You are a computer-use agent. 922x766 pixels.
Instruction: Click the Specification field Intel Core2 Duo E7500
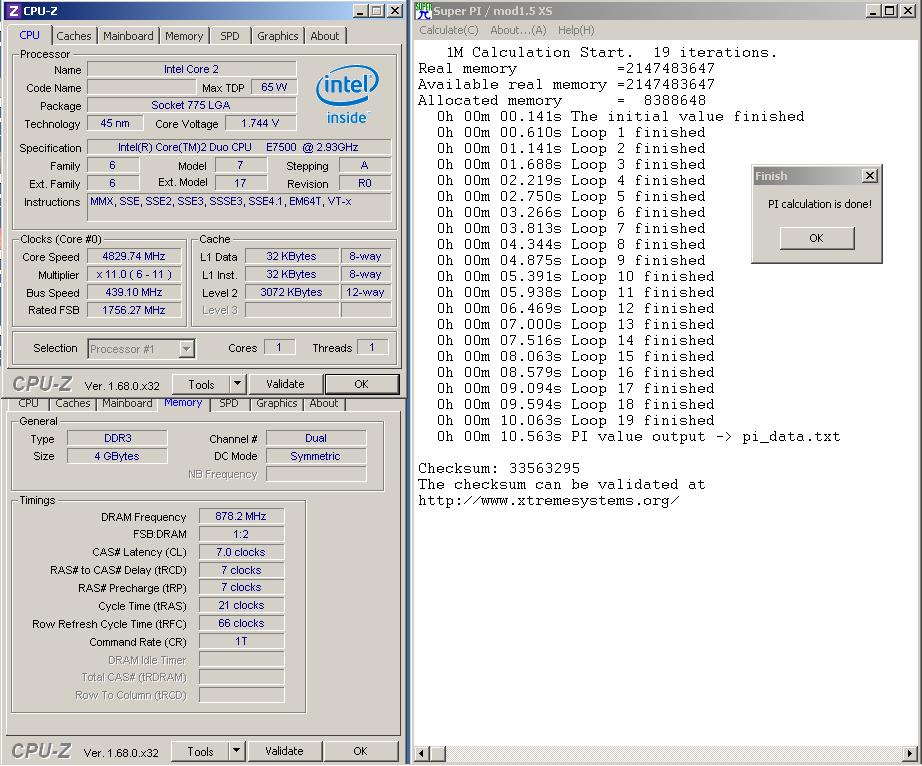point(239,147)
